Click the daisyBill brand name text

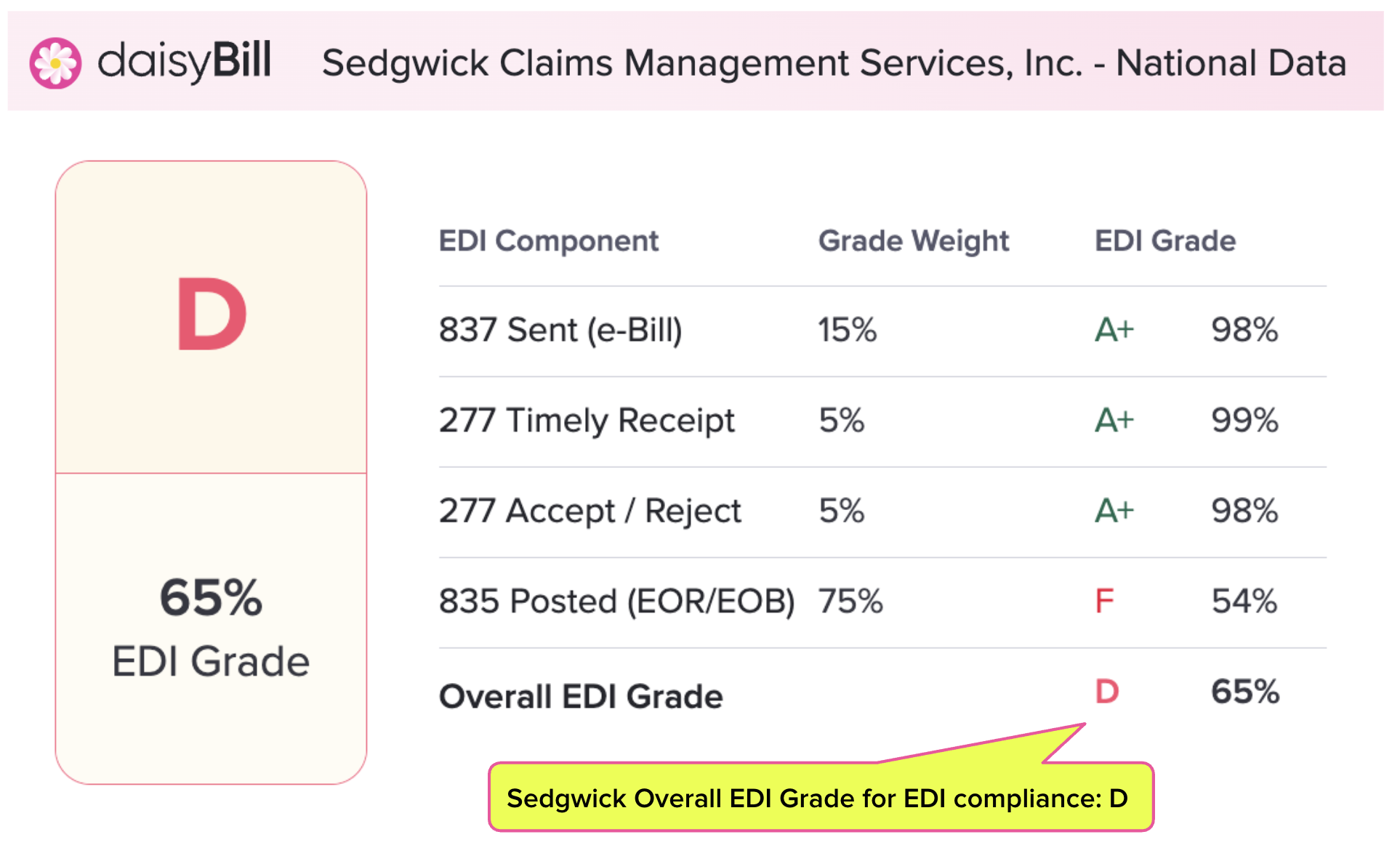point(185,61)
